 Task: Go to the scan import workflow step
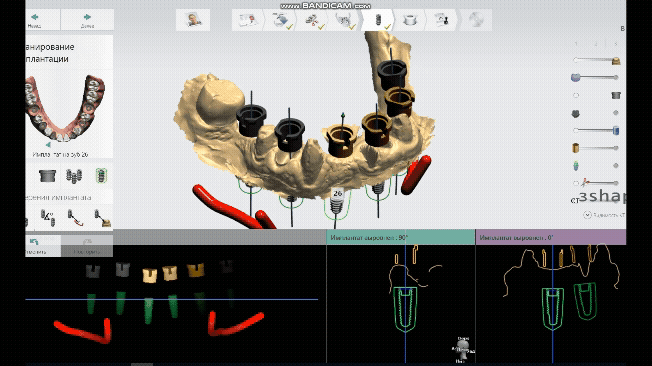point(282,20)
